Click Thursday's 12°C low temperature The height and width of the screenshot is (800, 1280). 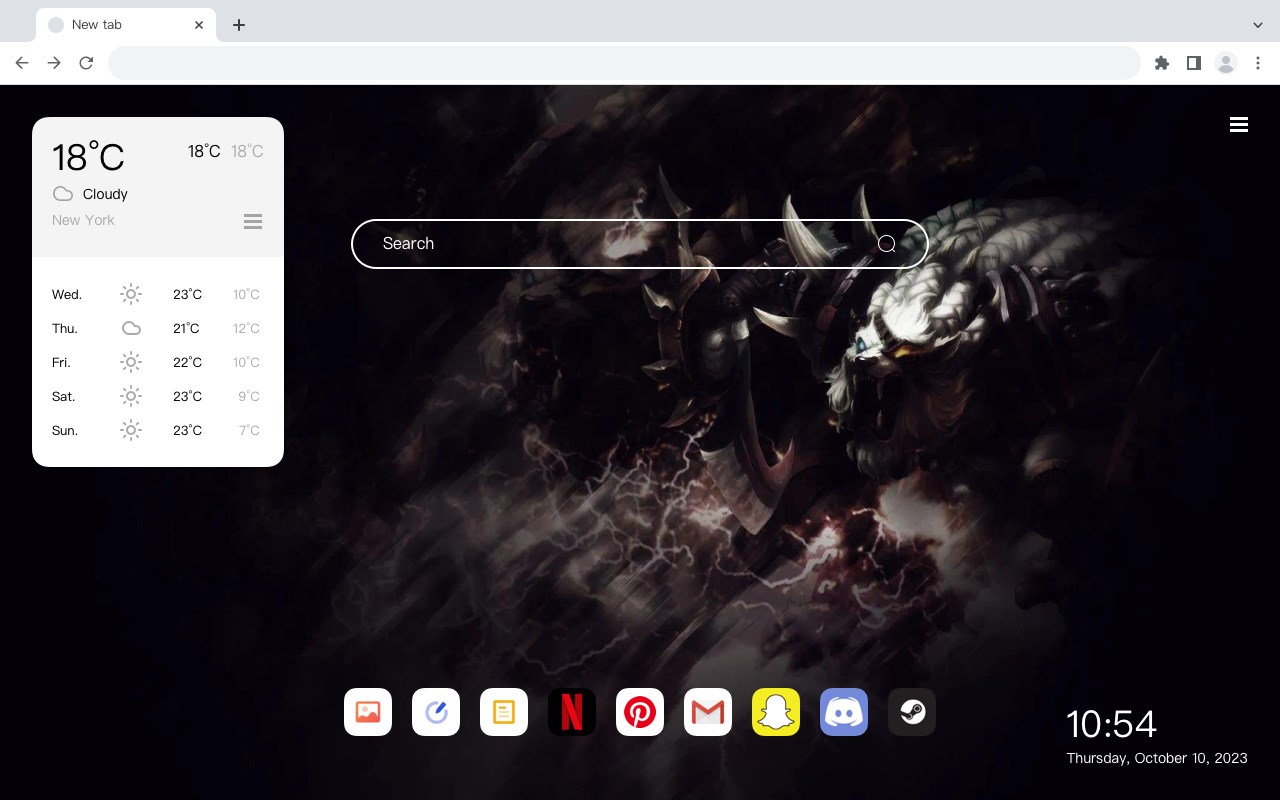click(x=246, y=328)
